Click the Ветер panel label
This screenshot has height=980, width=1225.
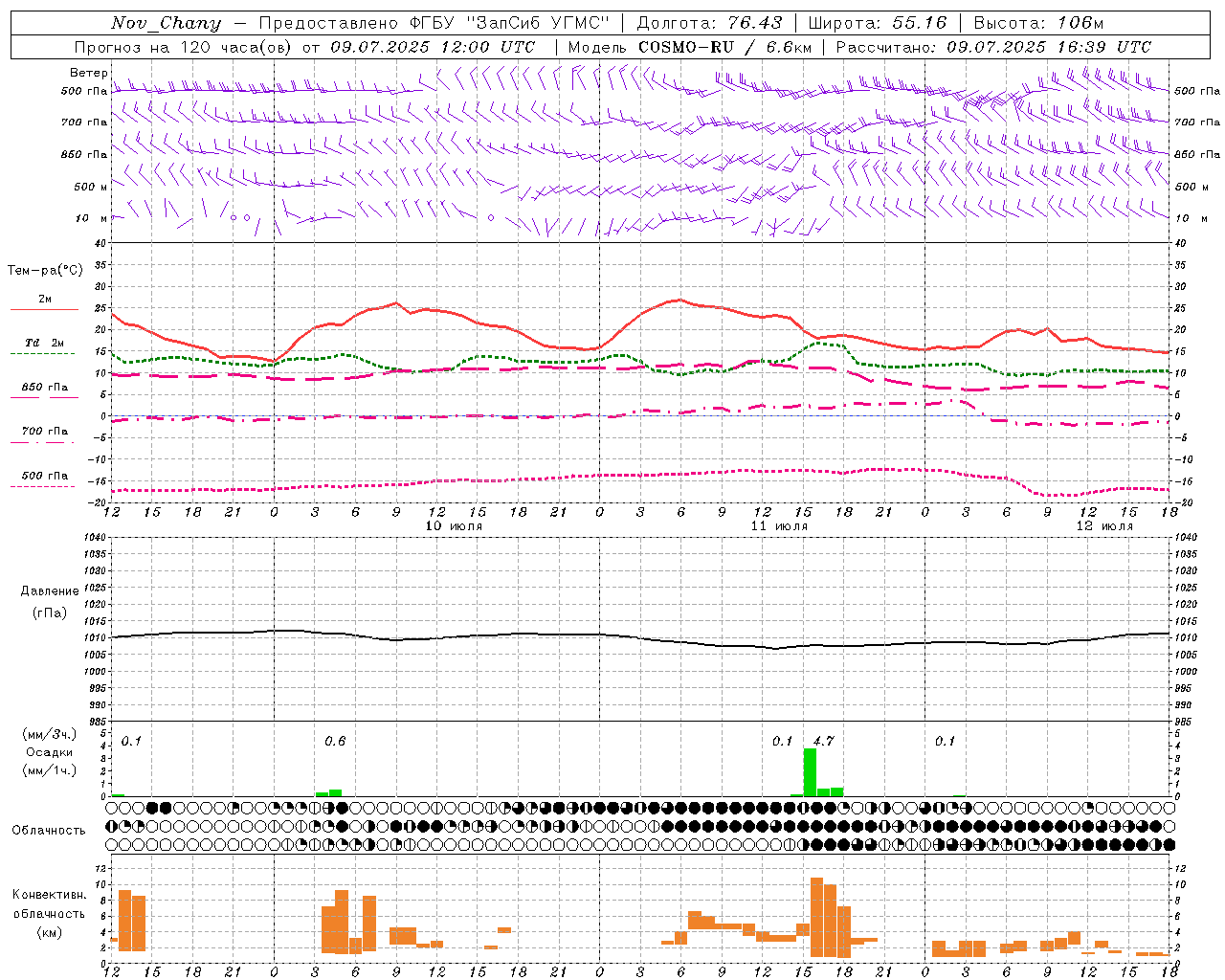point(88,73)
